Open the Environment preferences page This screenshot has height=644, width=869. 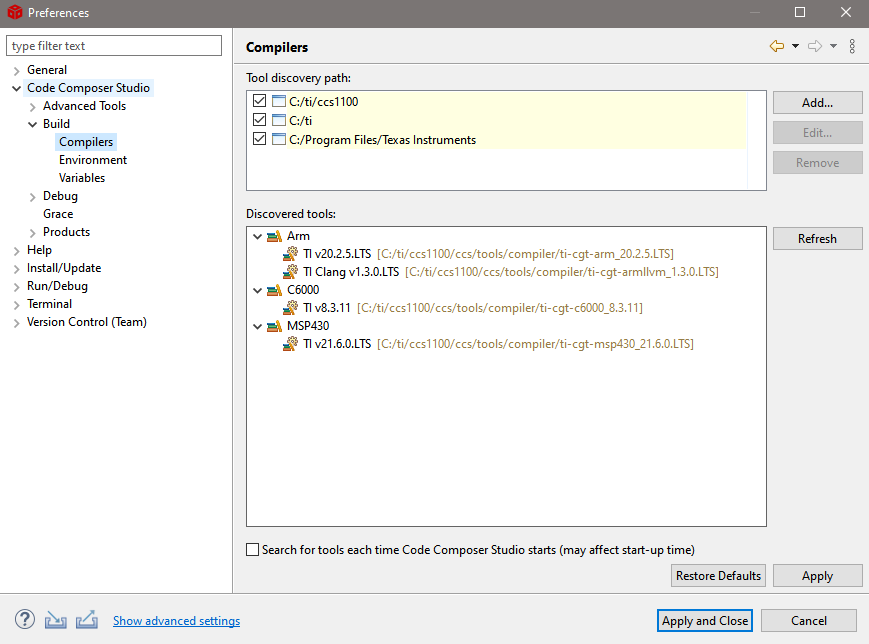tap(92, 160)
